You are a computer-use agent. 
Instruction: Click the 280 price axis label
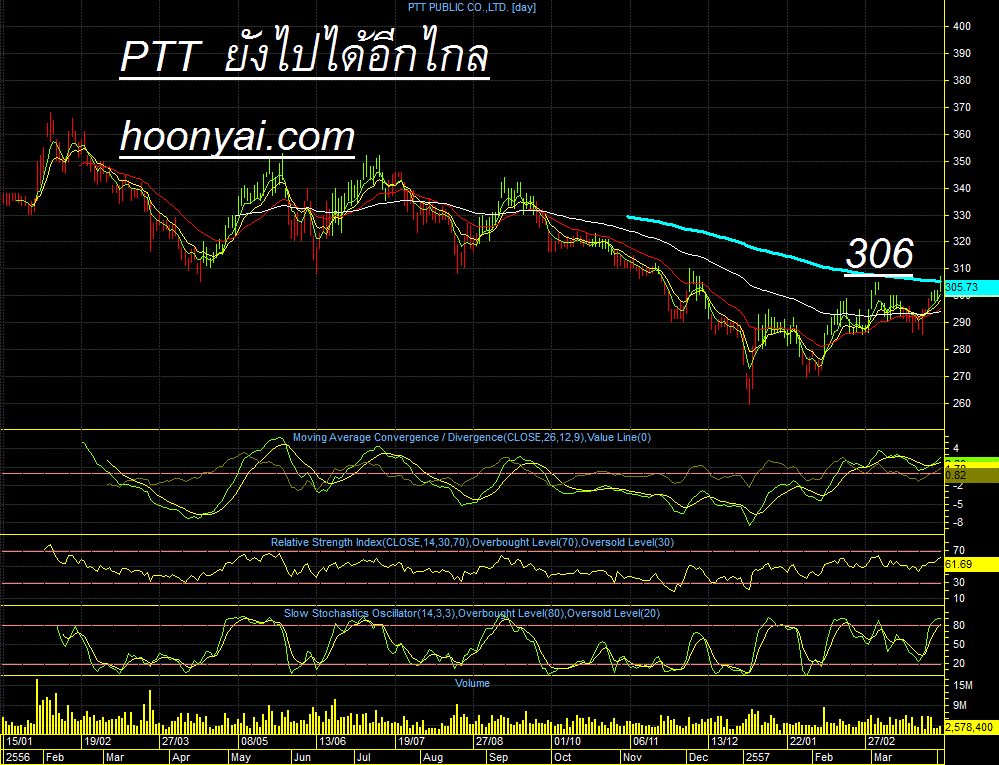coord(962,349)
